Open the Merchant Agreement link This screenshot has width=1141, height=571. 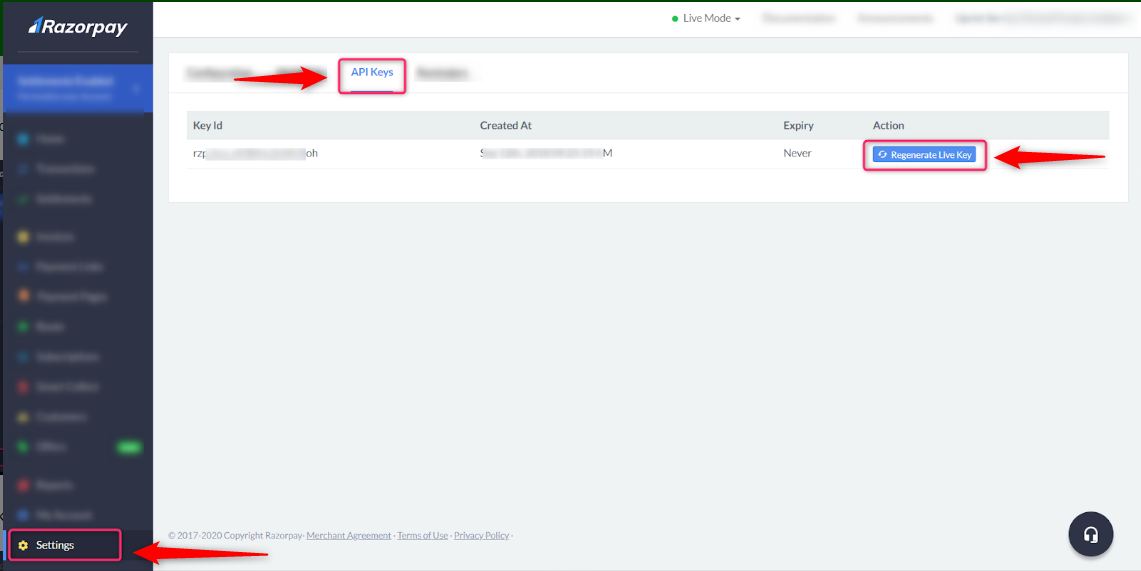tap(349, 535)
